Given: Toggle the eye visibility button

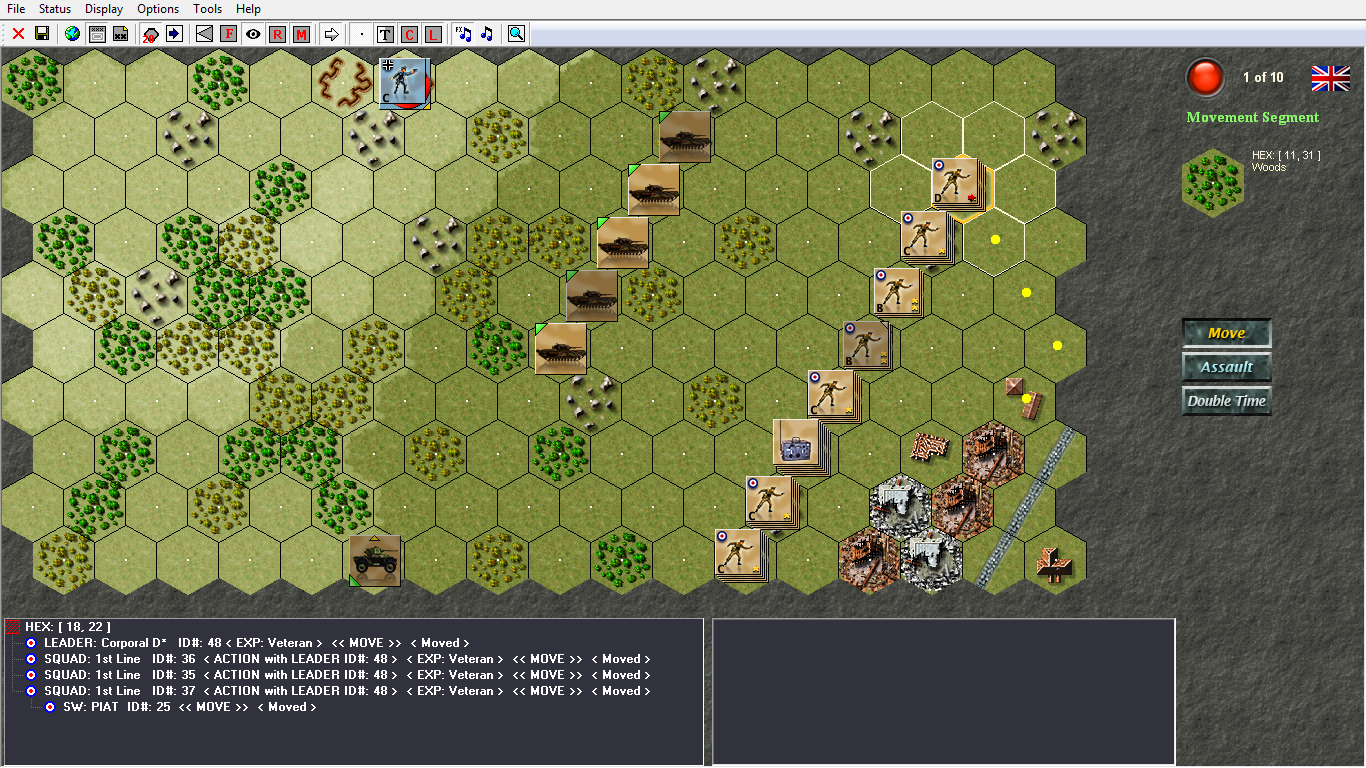Looking at the screenshot, I should click(x=253, y=34).
